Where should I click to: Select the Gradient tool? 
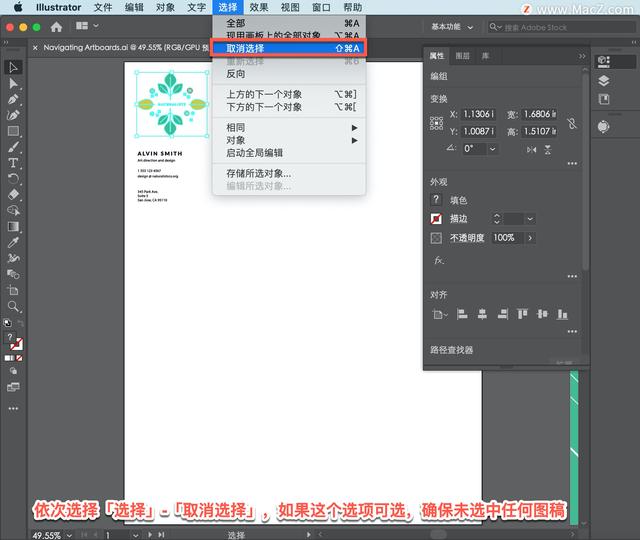point(13,227)
